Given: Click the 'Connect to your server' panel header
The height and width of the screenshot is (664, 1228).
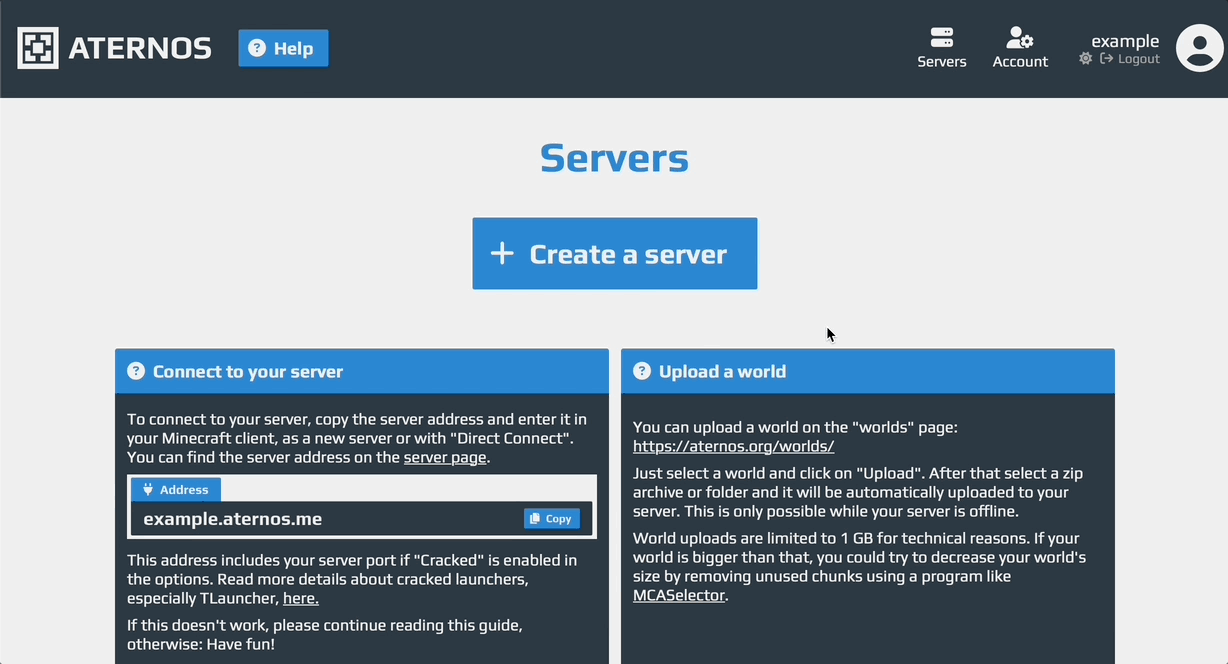Looking at the screenshot, I should [x=247, y=371].
